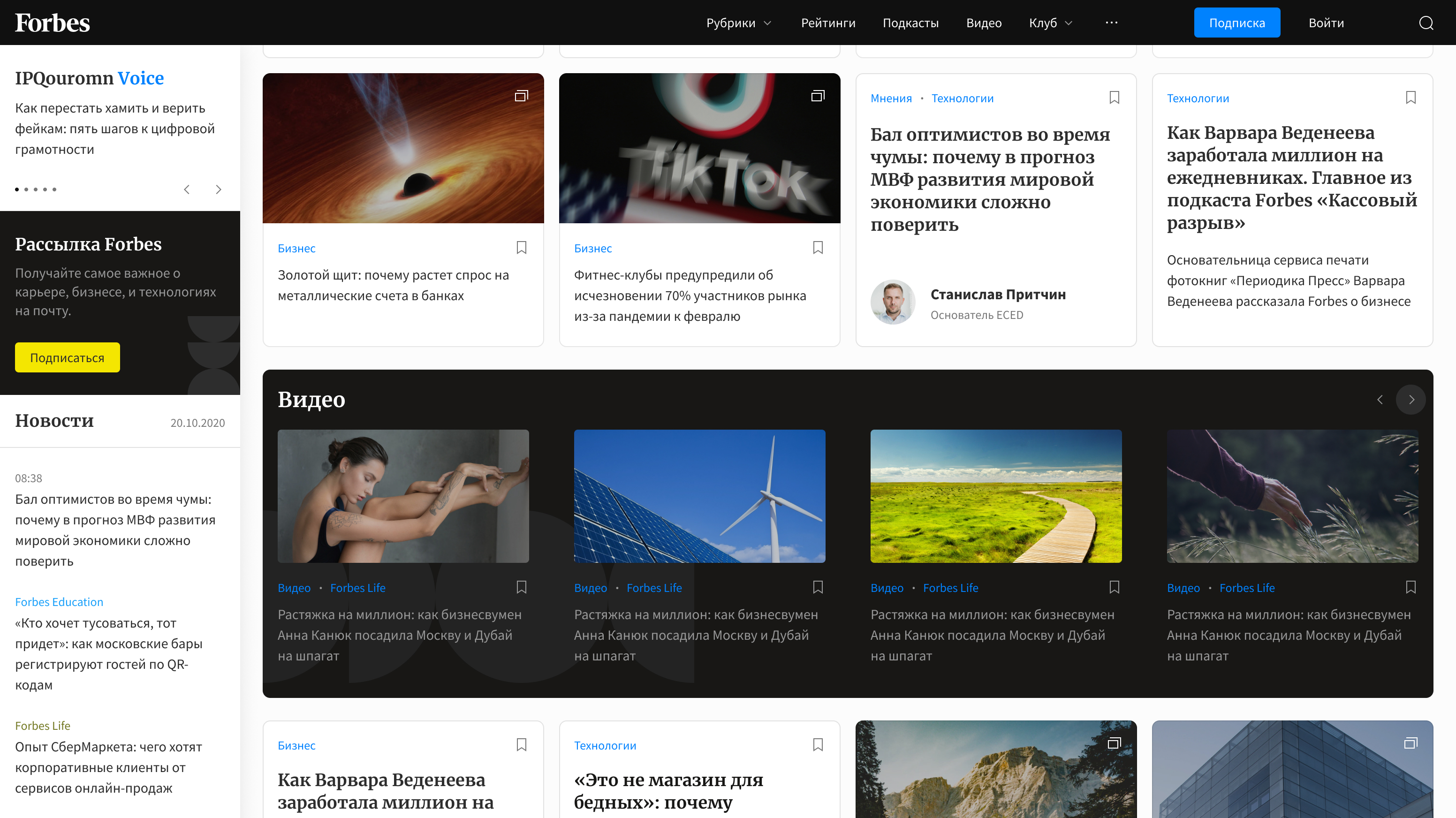Image resolution: width=1456 pixels, height=818 pixels.
Task: Open Рейтинги in top navigation
Action: tap(827, 23)
